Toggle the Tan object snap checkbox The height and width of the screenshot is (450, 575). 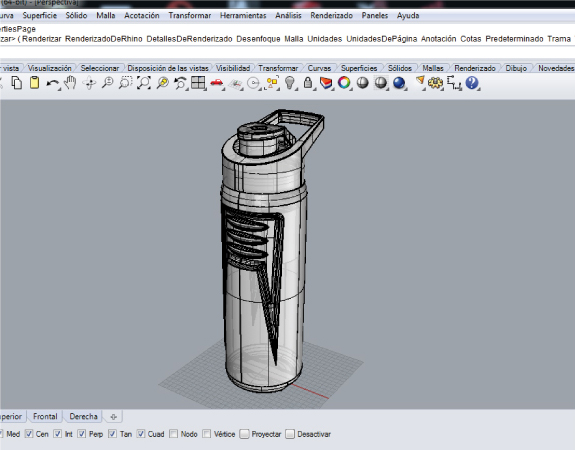tap(113, 434)
